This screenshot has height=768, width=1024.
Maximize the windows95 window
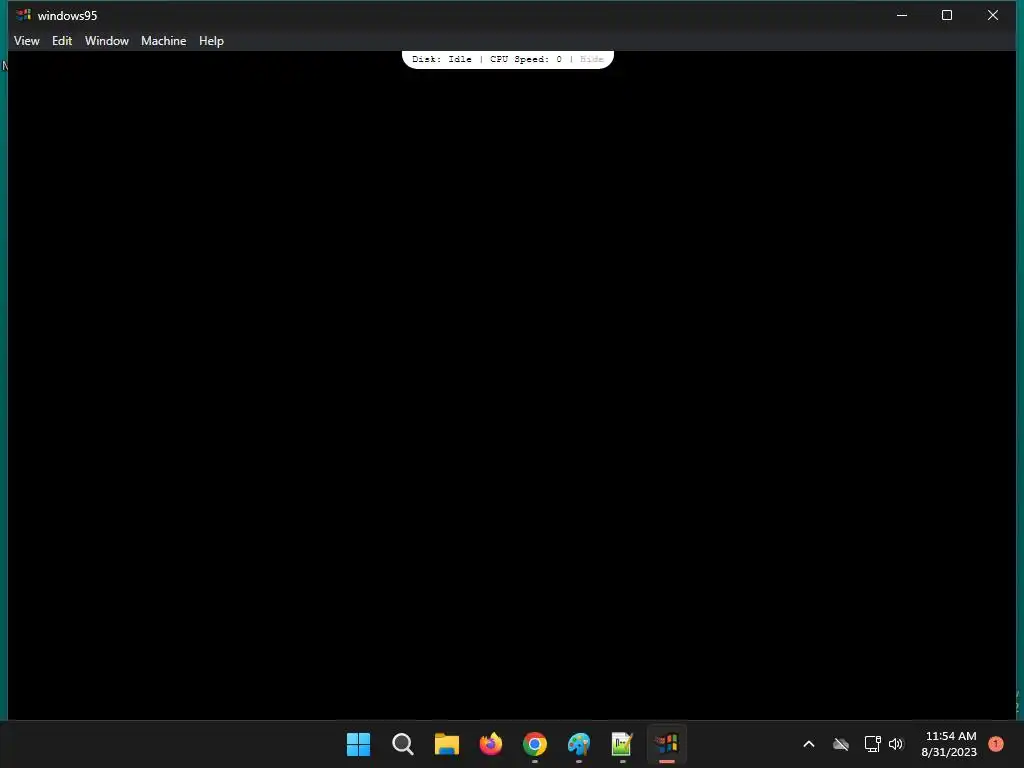(x=947, y=15)
